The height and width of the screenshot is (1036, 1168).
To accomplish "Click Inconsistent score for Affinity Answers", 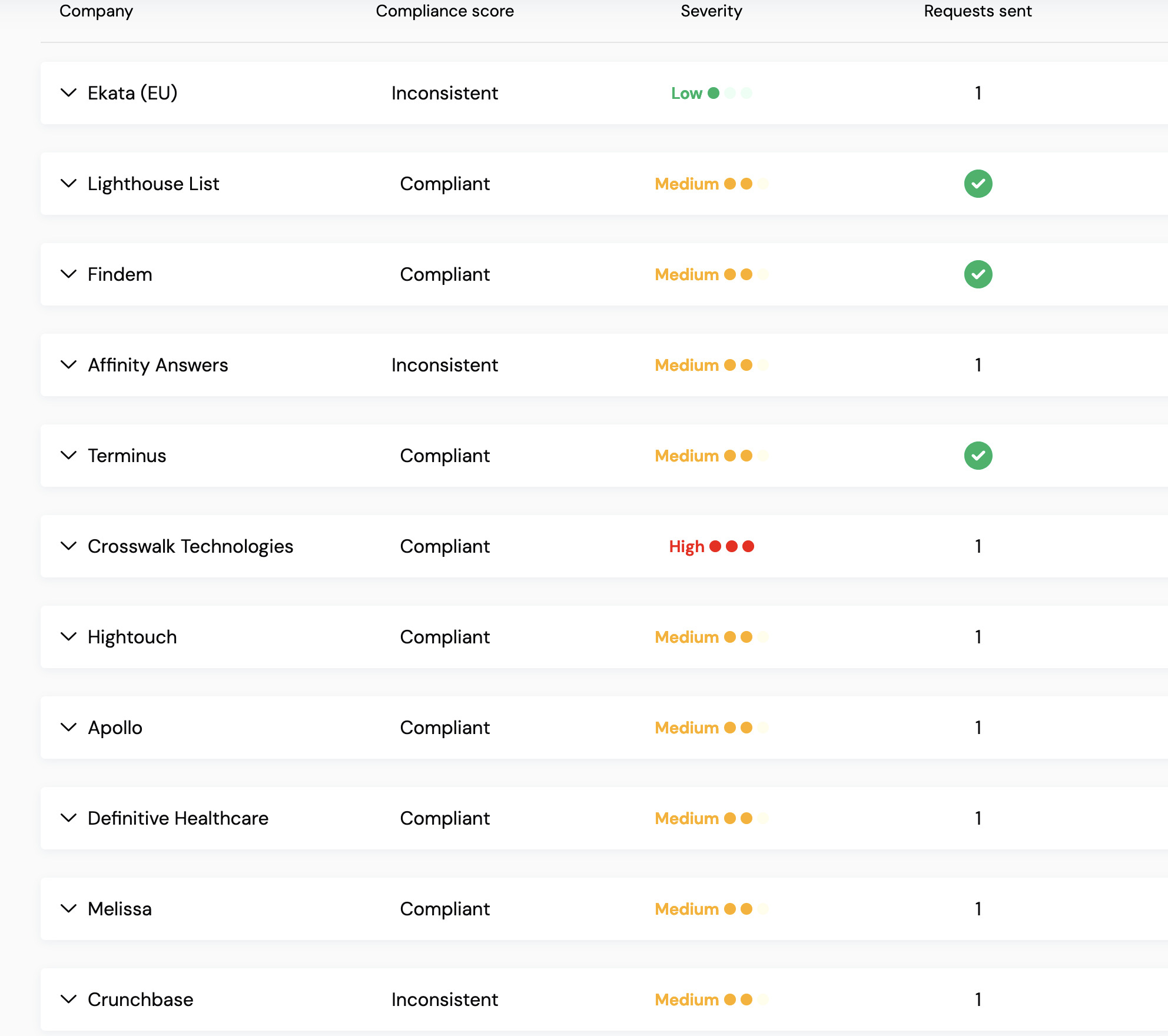I will [x=444, y=365].
